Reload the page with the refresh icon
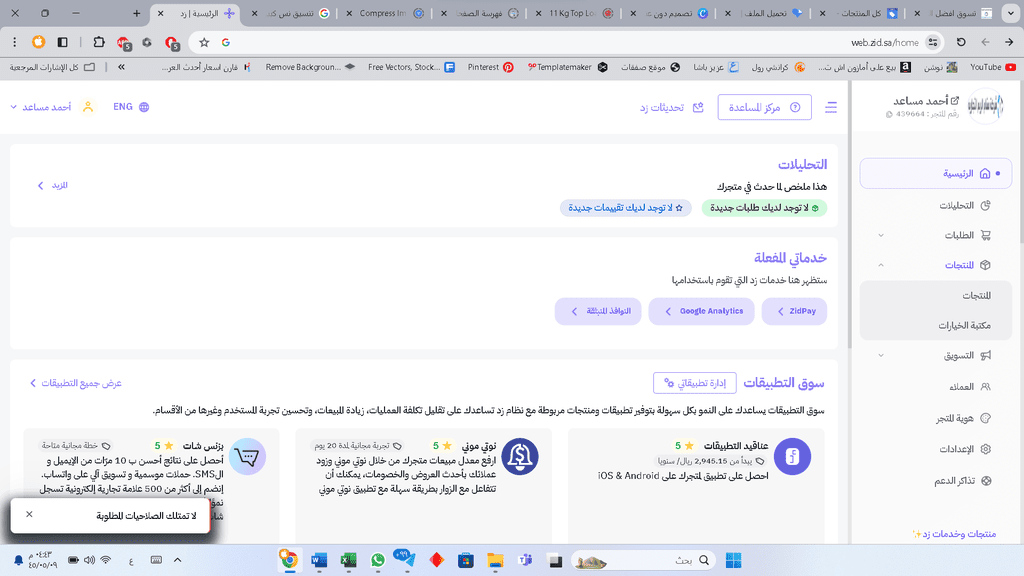 click(x=961, y=42)
